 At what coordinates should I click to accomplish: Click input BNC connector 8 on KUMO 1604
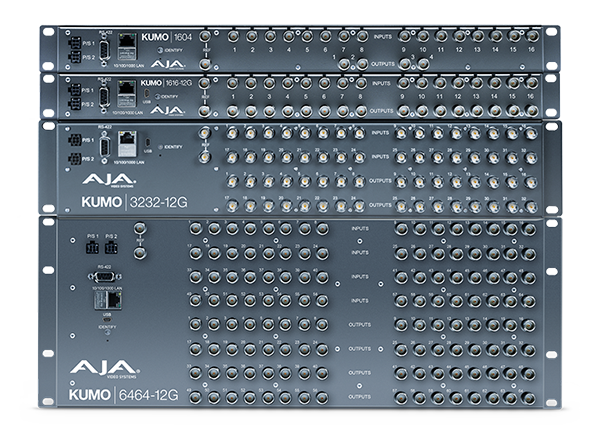362,36
